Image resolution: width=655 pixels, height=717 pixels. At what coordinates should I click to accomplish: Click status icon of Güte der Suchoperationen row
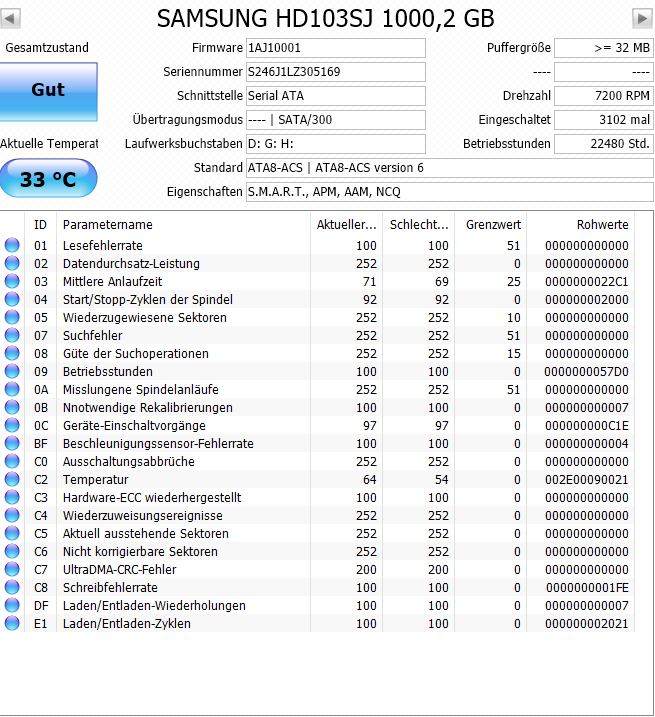[12, 353]
